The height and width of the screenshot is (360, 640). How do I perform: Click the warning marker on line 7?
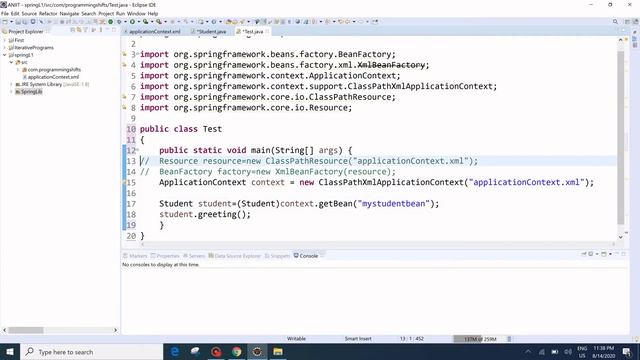[124, 97]
